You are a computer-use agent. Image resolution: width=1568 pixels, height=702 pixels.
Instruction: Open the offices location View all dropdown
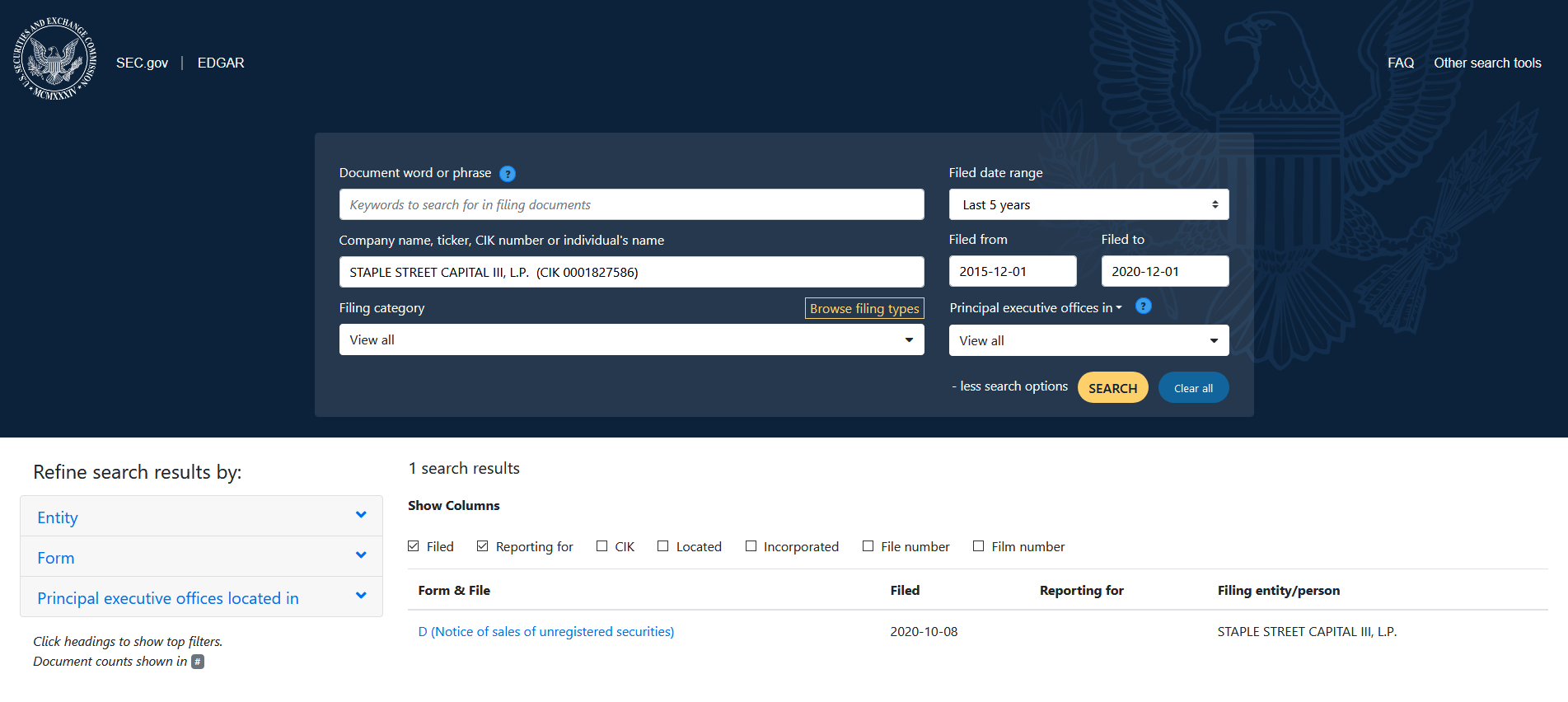pyautogui.click(x=1088, y=340)
